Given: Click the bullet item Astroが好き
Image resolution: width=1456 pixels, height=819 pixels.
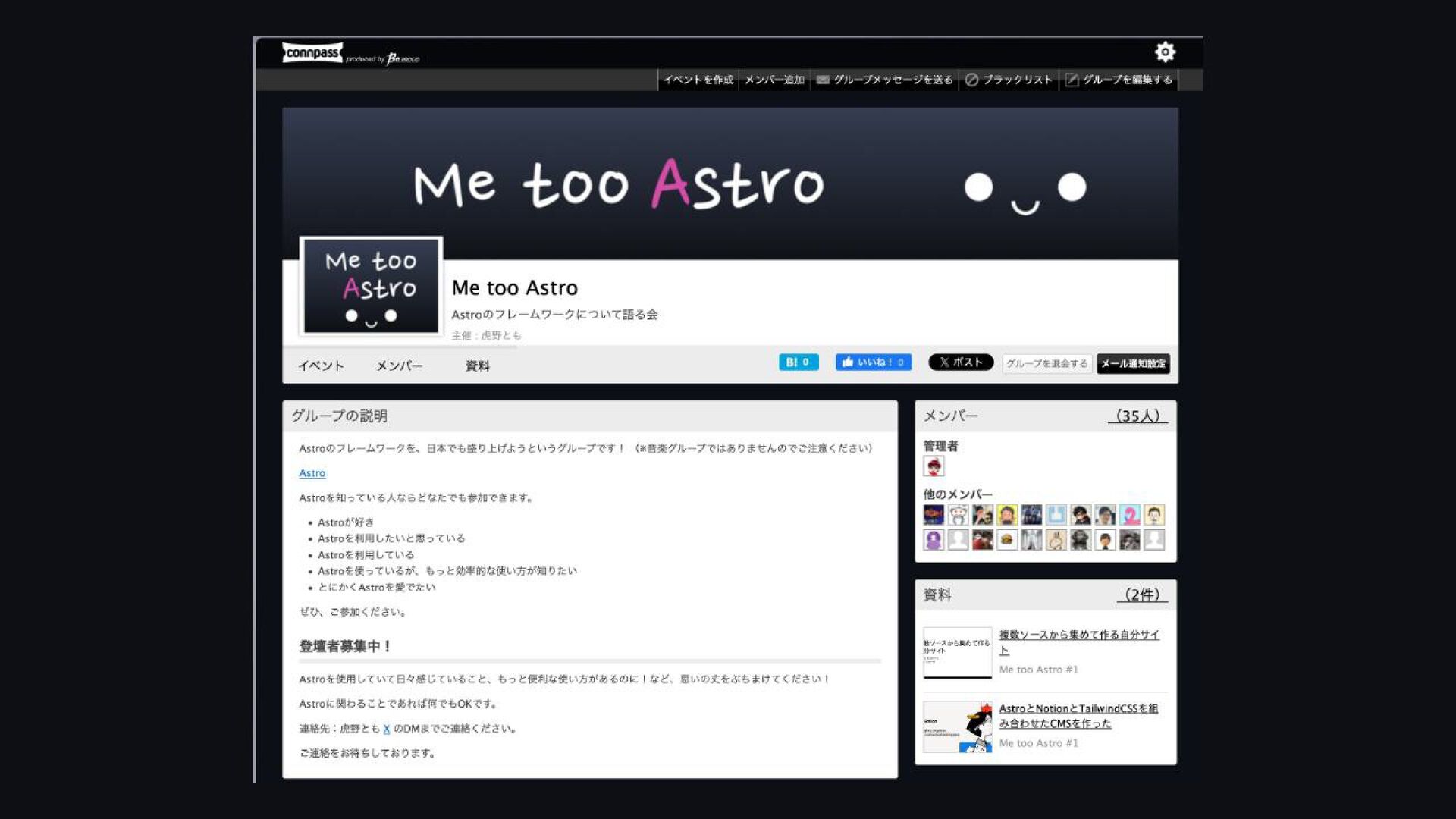Looking at the screenshot, I should pos(346,522).
